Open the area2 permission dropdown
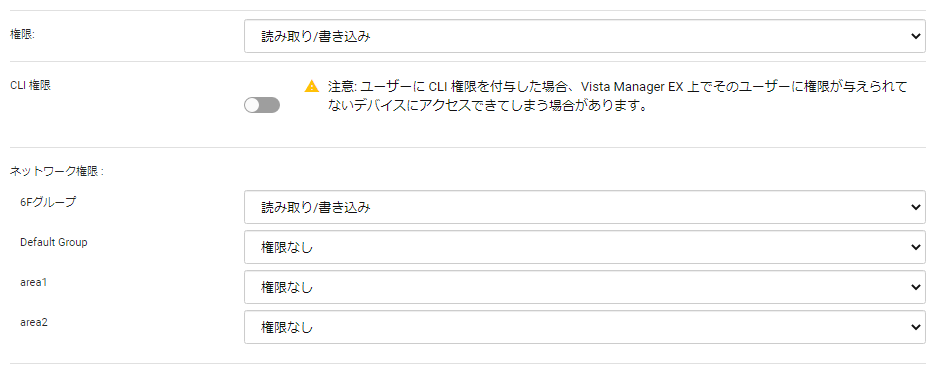Image resolution: width=936 pixels, height=374 pixels. click(584, 327)
